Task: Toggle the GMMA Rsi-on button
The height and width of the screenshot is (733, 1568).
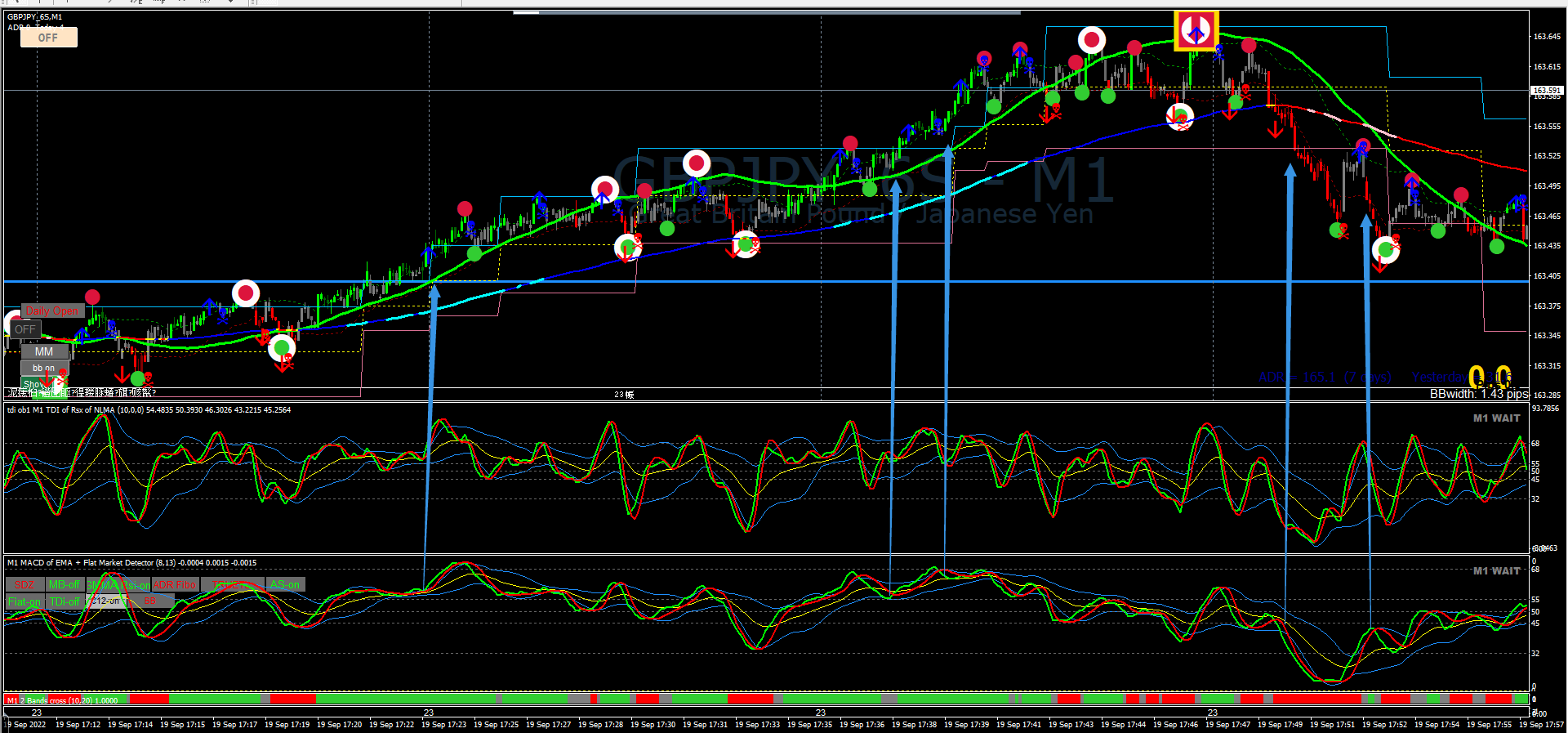Action: (x=118, y=585)
